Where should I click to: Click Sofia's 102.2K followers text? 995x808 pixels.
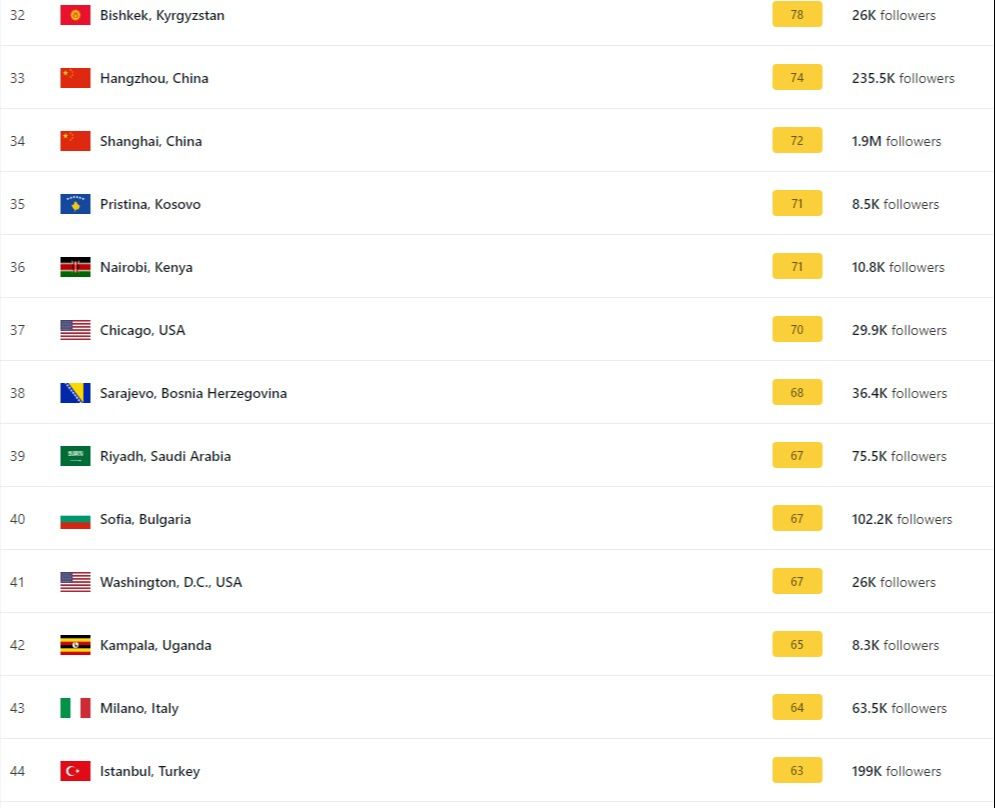(x=902, y=519)
